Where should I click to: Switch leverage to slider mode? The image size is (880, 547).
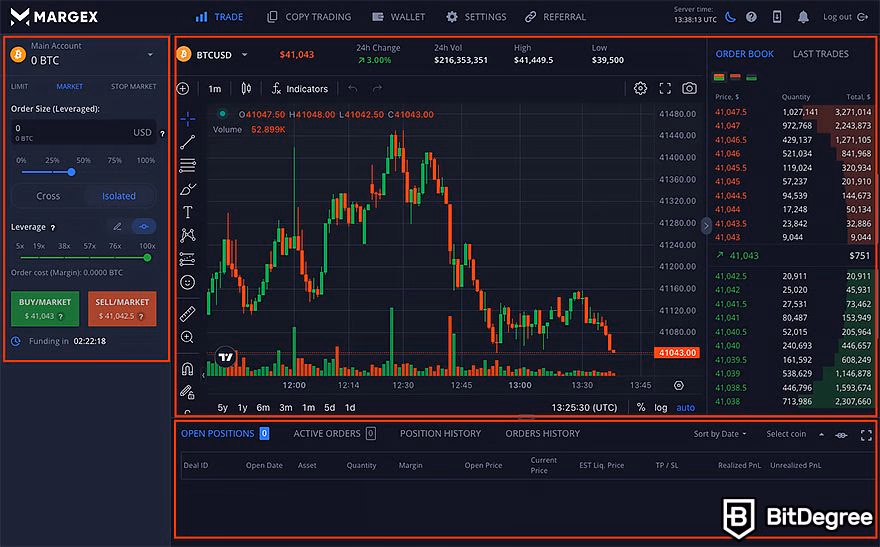pos(144,227)
